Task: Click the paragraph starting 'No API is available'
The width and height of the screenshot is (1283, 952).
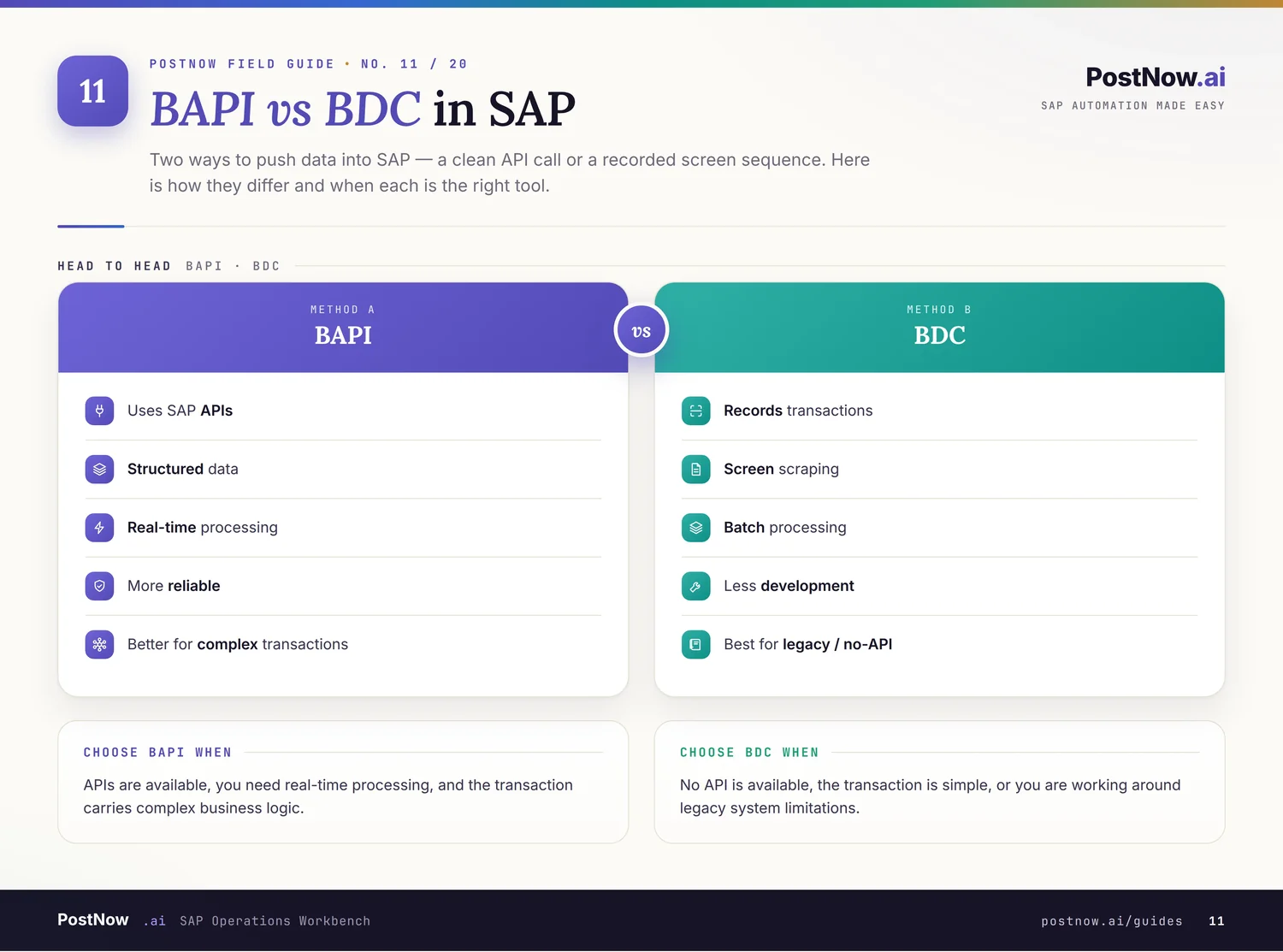Action: tap(931, 796)
